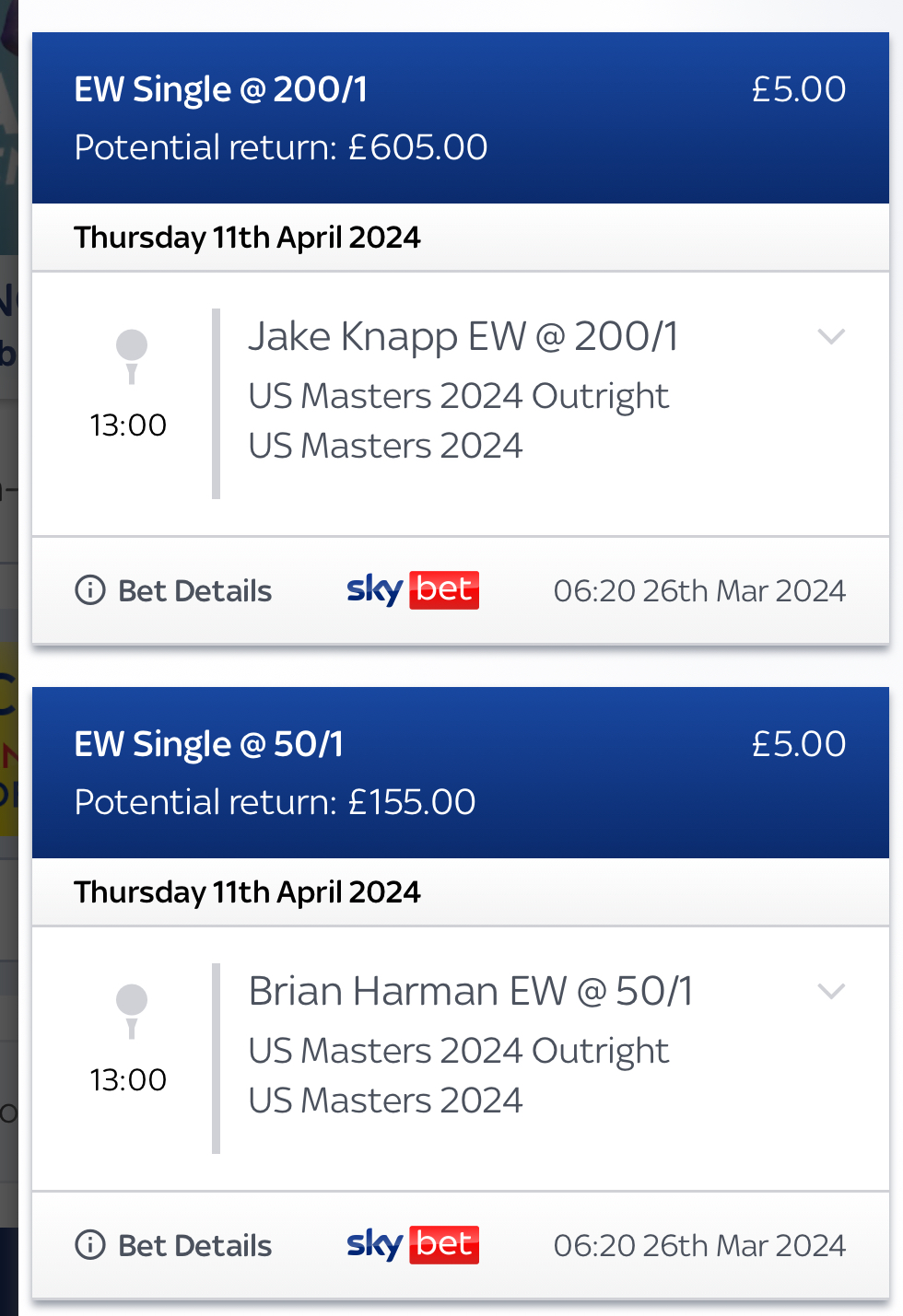
Task: Click the golf tee icon beside Jake Knapp
Action: point(131,355)
